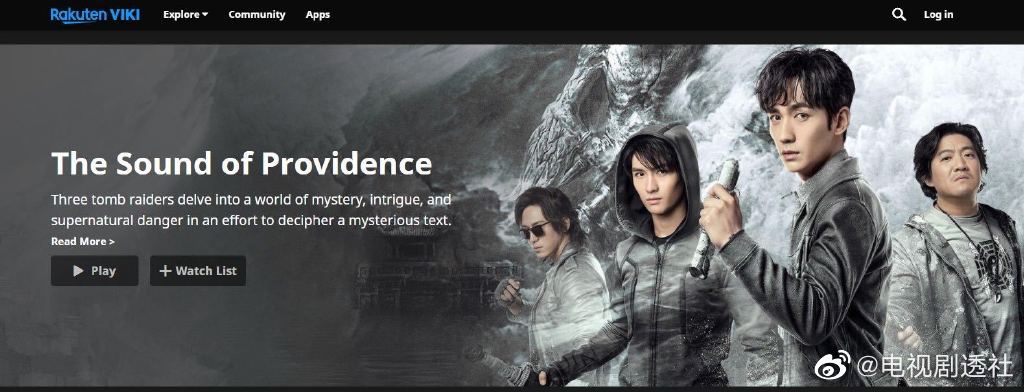This screenshot has width=1024, height=392.
Task: Expand the Explore dropdown menu
Action: click(x=185, y=14)
